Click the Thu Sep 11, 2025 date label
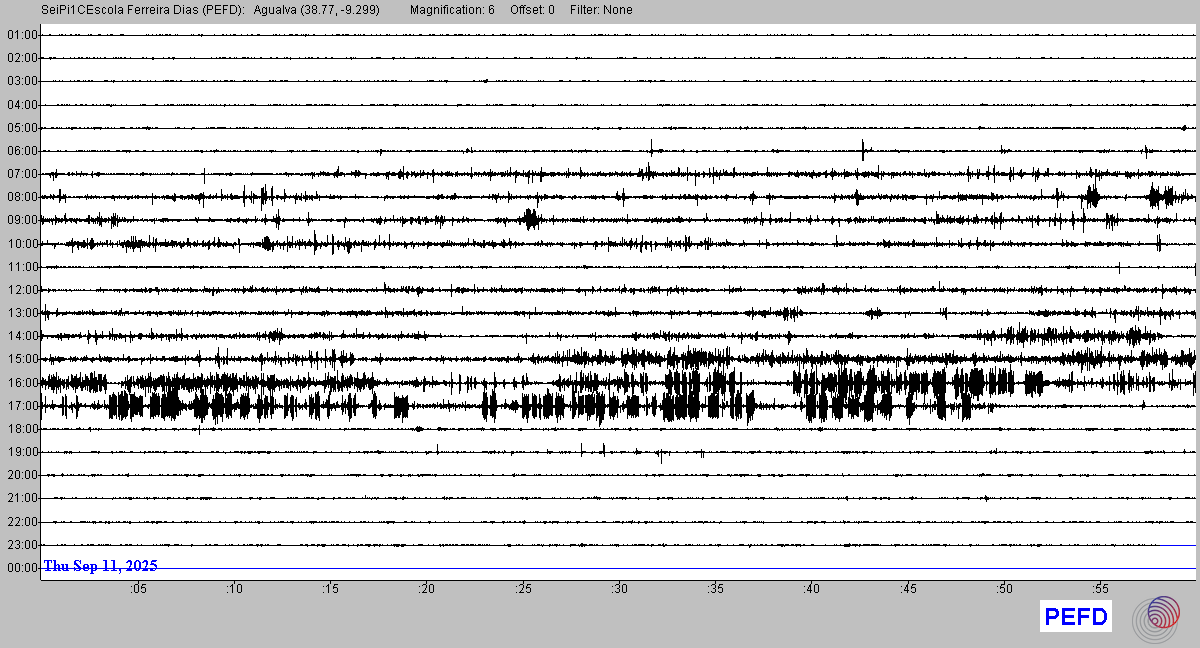1200x648 pixels. pos(100,566)
